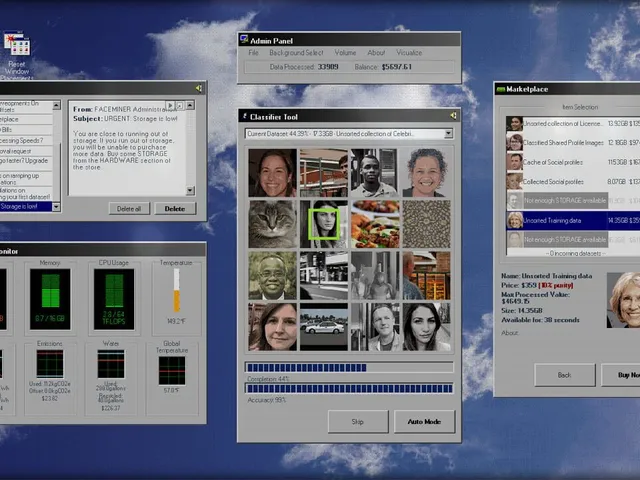Click the man in jacket thumbnail in bottom row
The width and height of the screenshot is (640, 480).
pos(375,327)
